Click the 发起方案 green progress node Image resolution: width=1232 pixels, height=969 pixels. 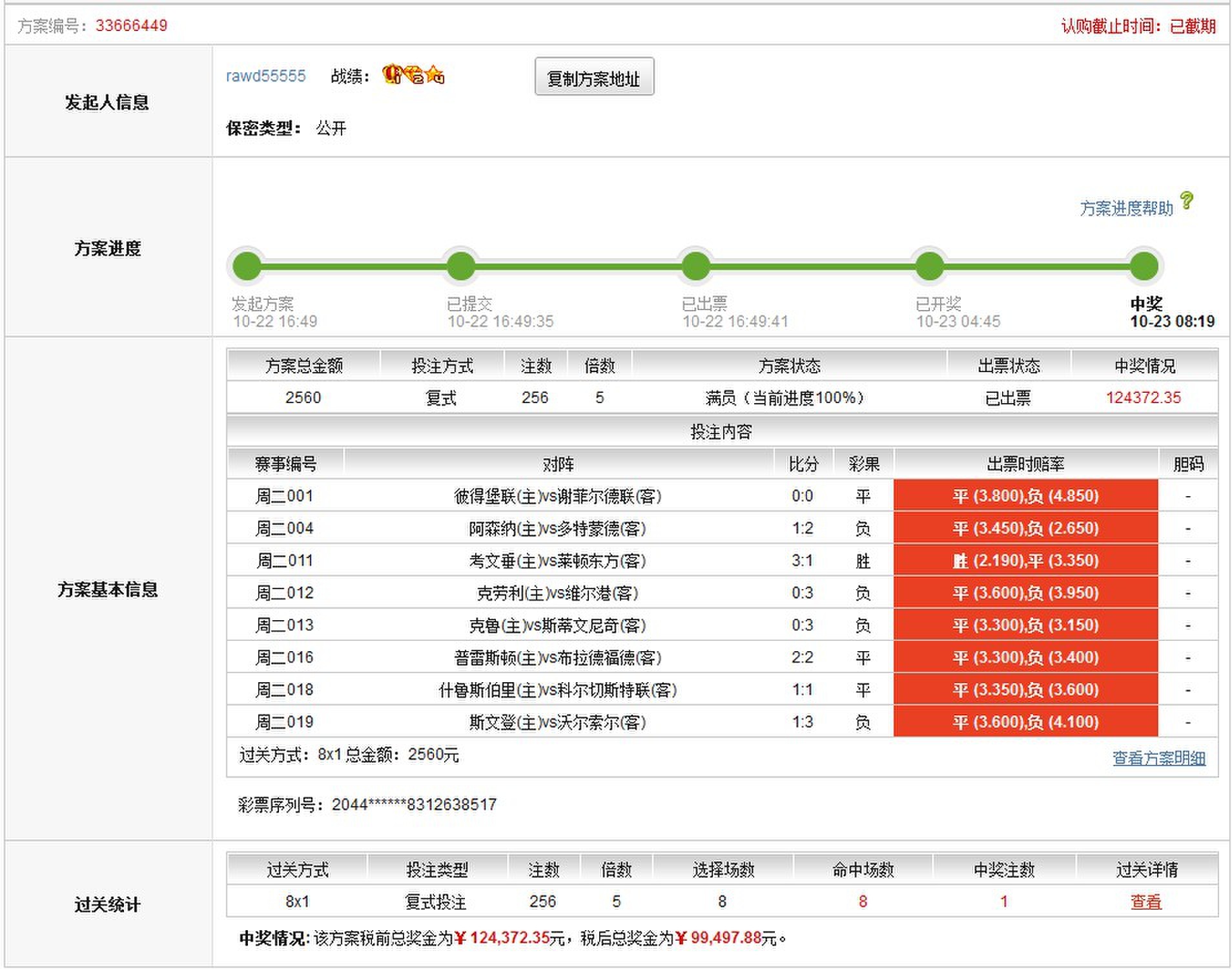[x=247, y=266]
